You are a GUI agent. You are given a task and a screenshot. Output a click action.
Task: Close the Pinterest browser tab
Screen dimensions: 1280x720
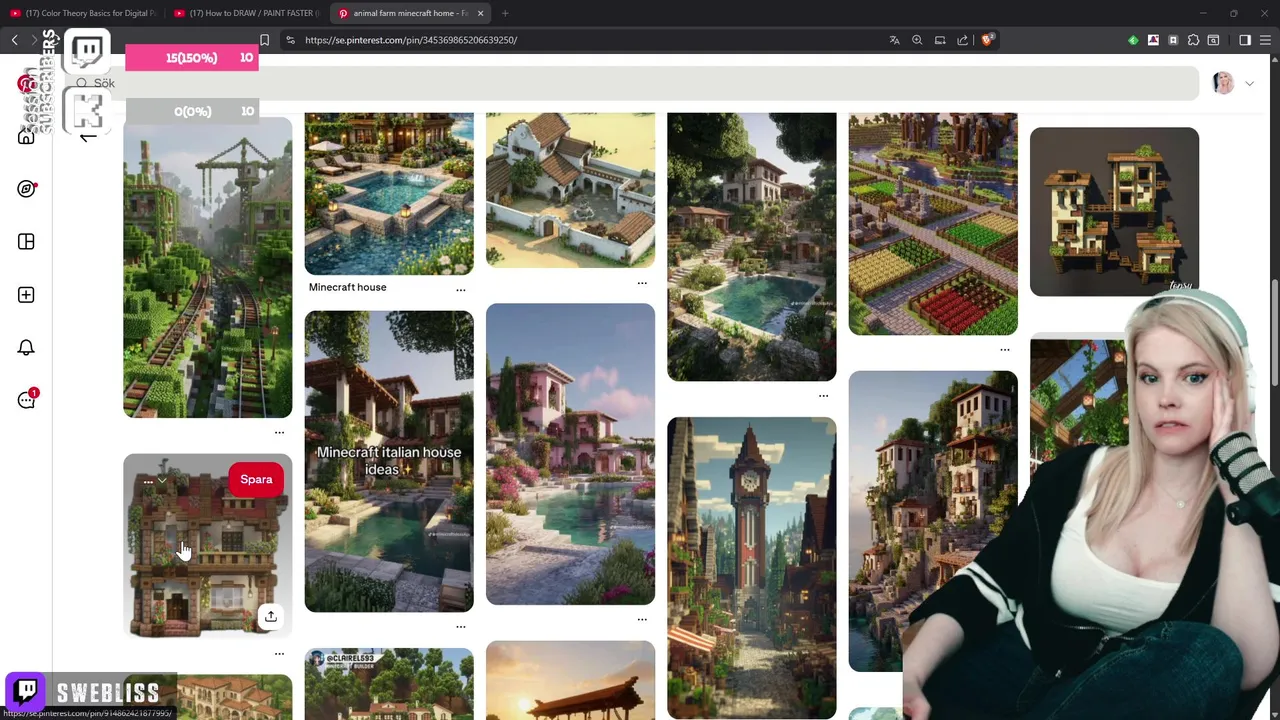pos(480,13)
